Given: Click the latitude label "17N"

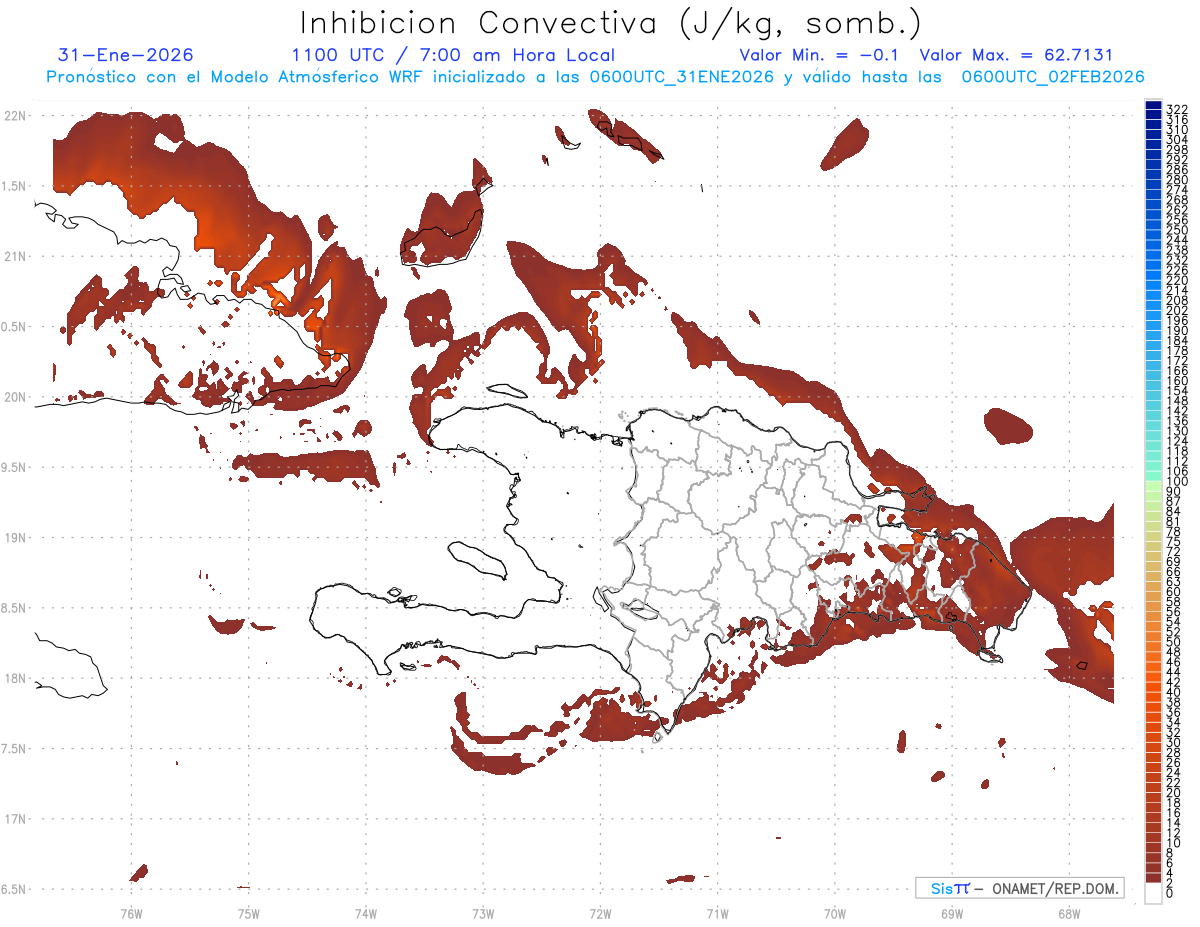Looking at the screenshot, I should pos(16,818).
